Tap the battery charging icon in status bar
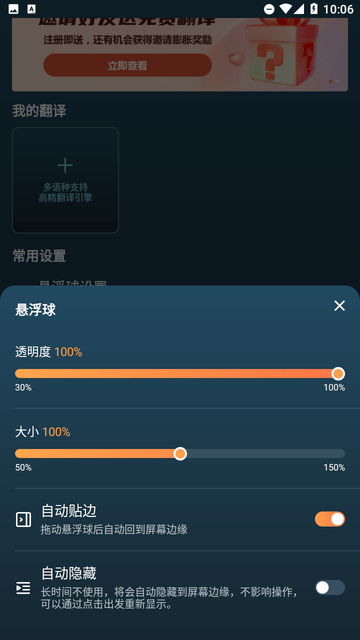Viewport: 360px width, 640px height. (314, 9)
